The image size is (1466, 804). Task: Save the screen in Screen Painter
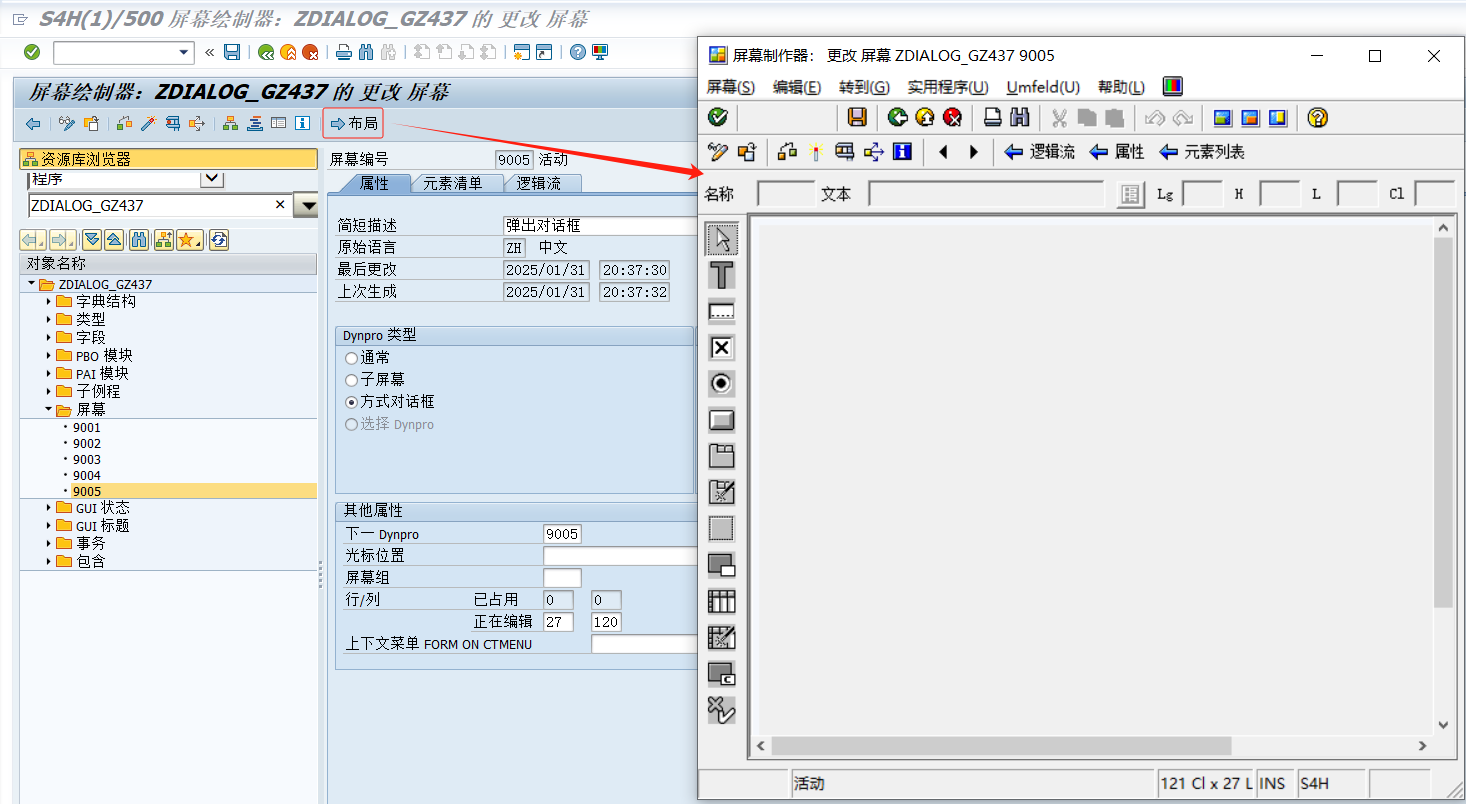click(857, 117)
